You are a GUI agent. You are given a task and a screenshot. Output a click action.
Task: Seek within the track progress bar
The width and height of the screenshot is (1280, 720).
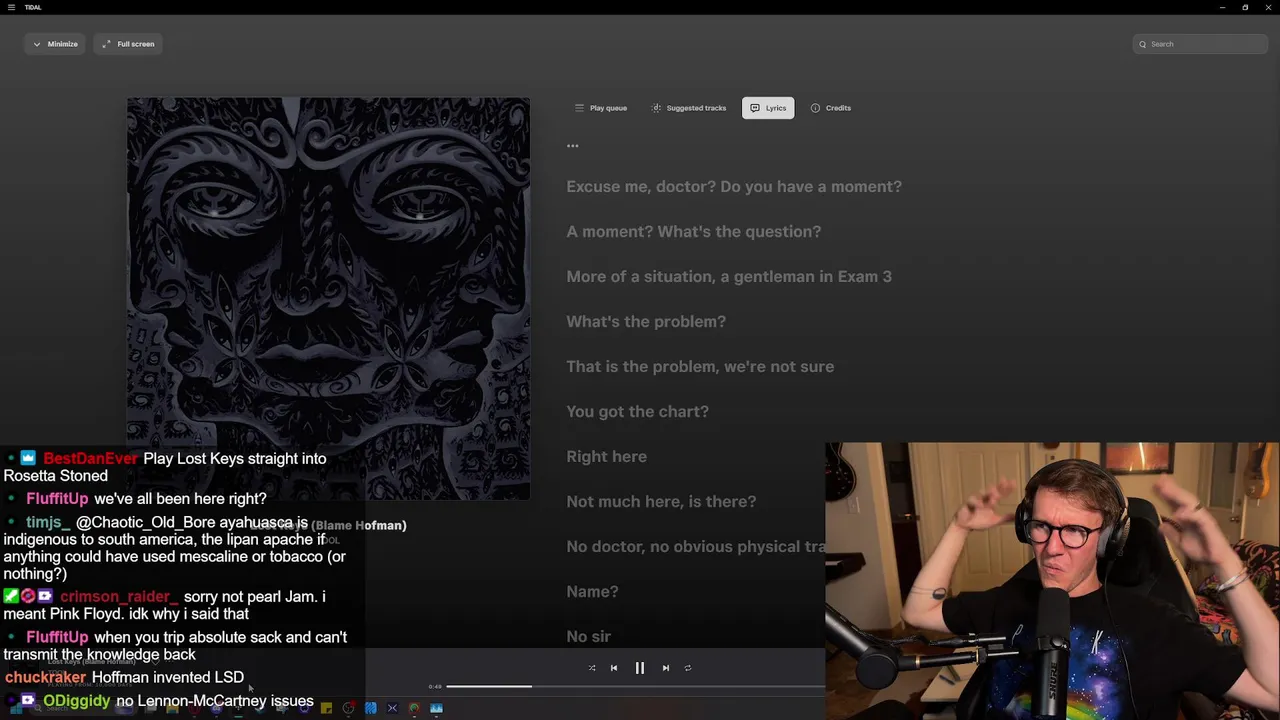635,687
